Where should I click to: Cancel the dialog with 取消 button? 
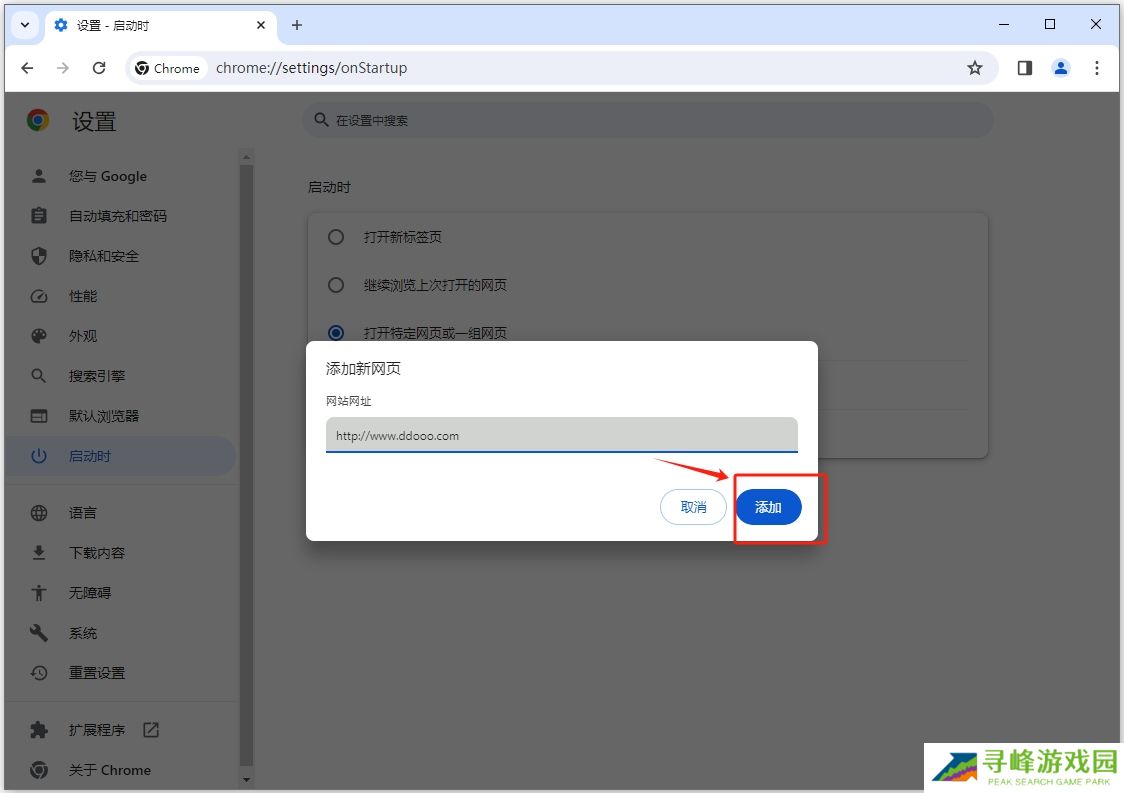tap(693, 507)
